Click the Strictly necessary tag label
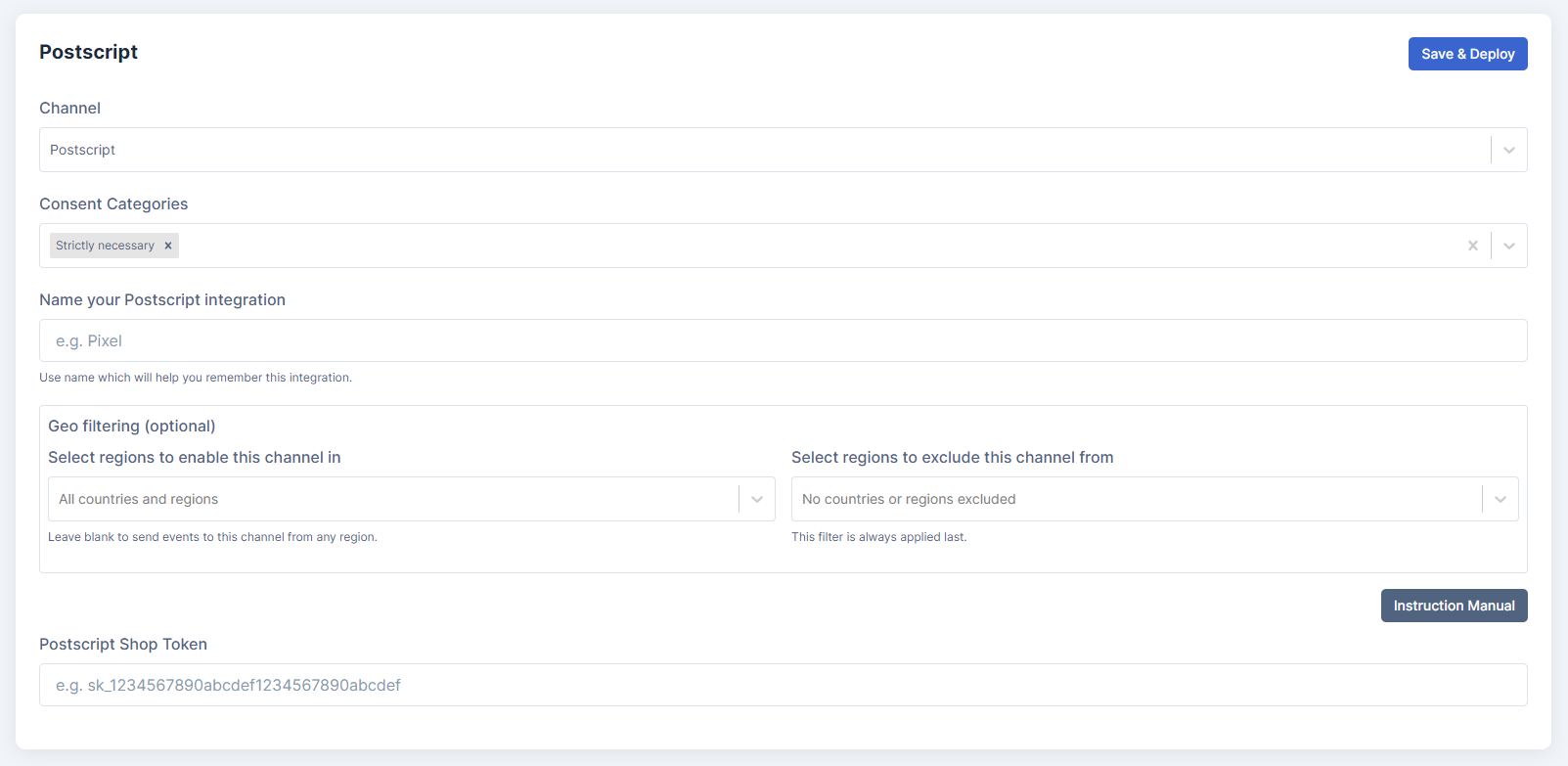This screenshot has height=766, width=1568. click(105, 246)
